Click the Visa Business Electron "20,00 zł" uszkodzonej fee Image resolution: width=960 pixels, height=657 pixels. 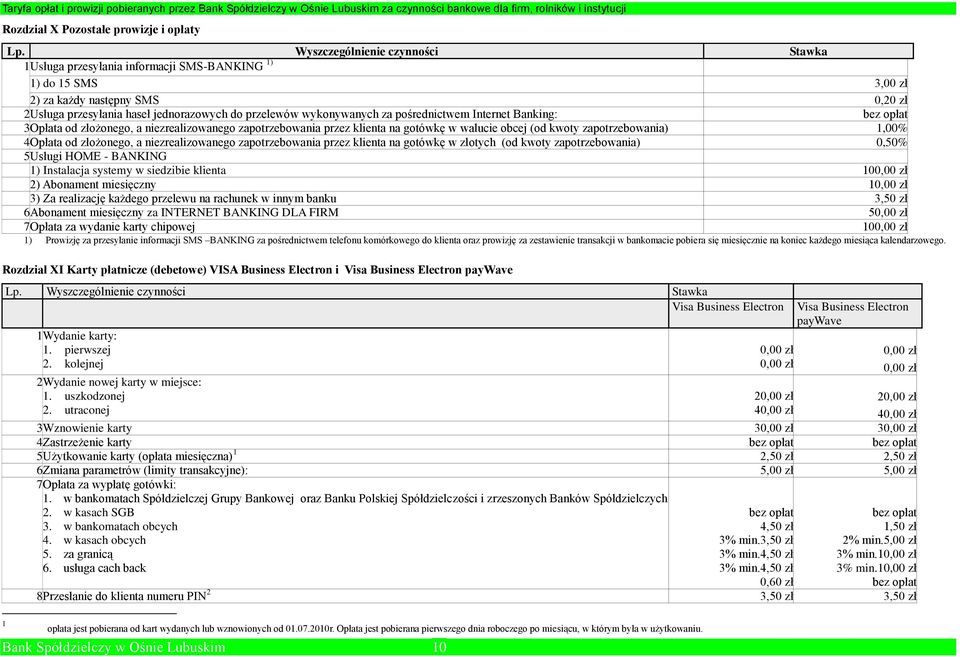pyautogui.click(x=773, y=396)
